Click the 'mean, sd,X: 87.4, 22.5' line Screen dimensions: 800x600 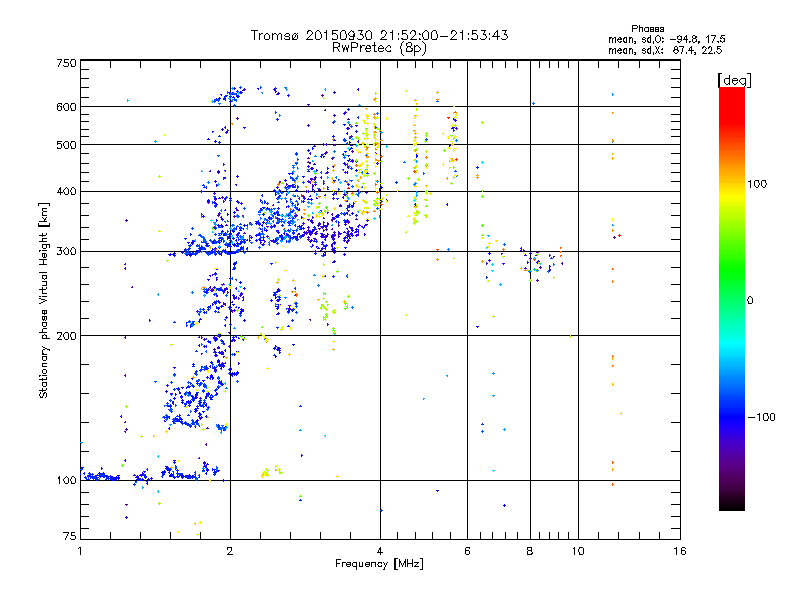(665, 50)
